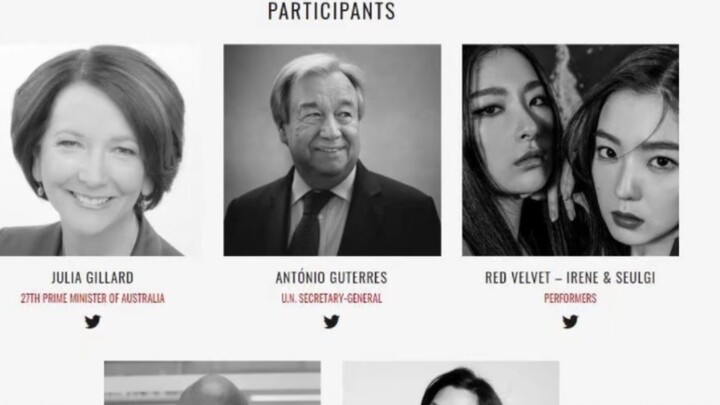The height and width of the screenshot is (405, 720).
Task: Open Red Velvet's Twitter icon
Action: [x=570, y=321]
